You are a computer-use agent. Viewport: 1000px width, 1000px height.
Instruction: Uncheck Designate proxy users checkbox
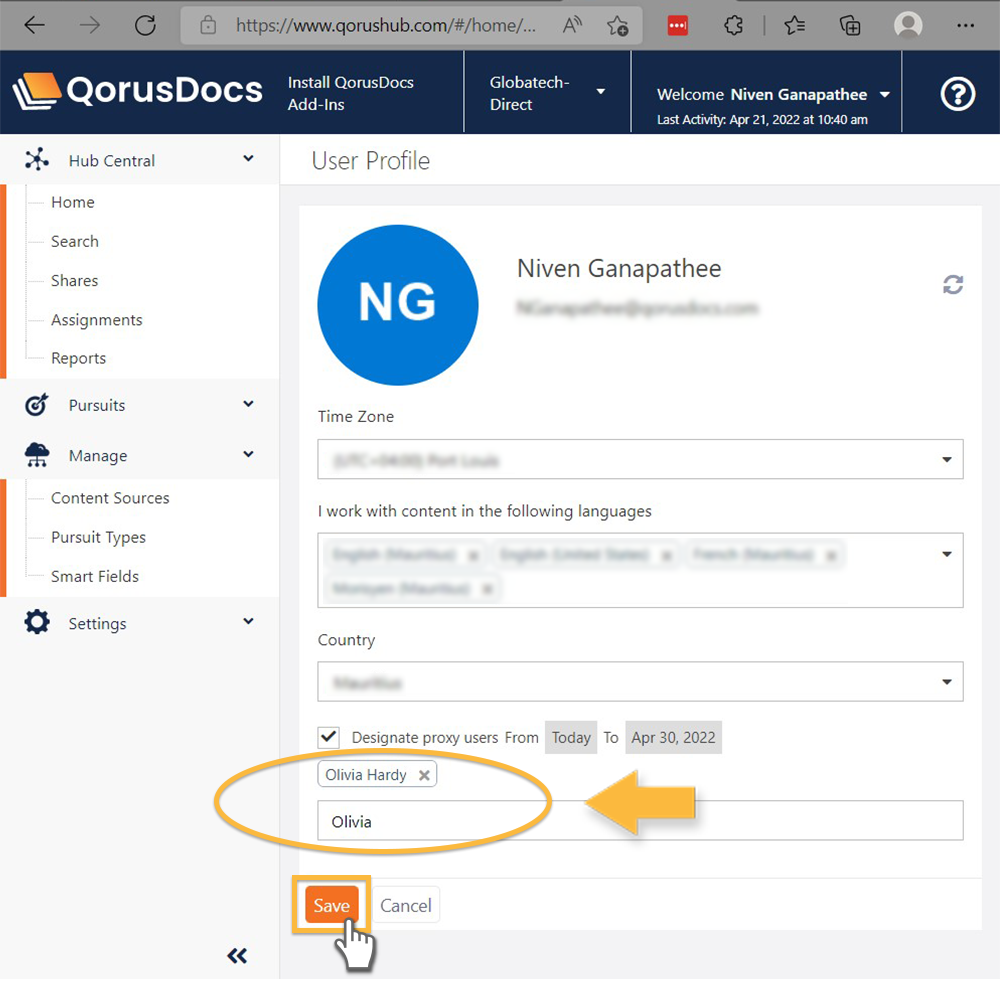[x=328, y=737]
